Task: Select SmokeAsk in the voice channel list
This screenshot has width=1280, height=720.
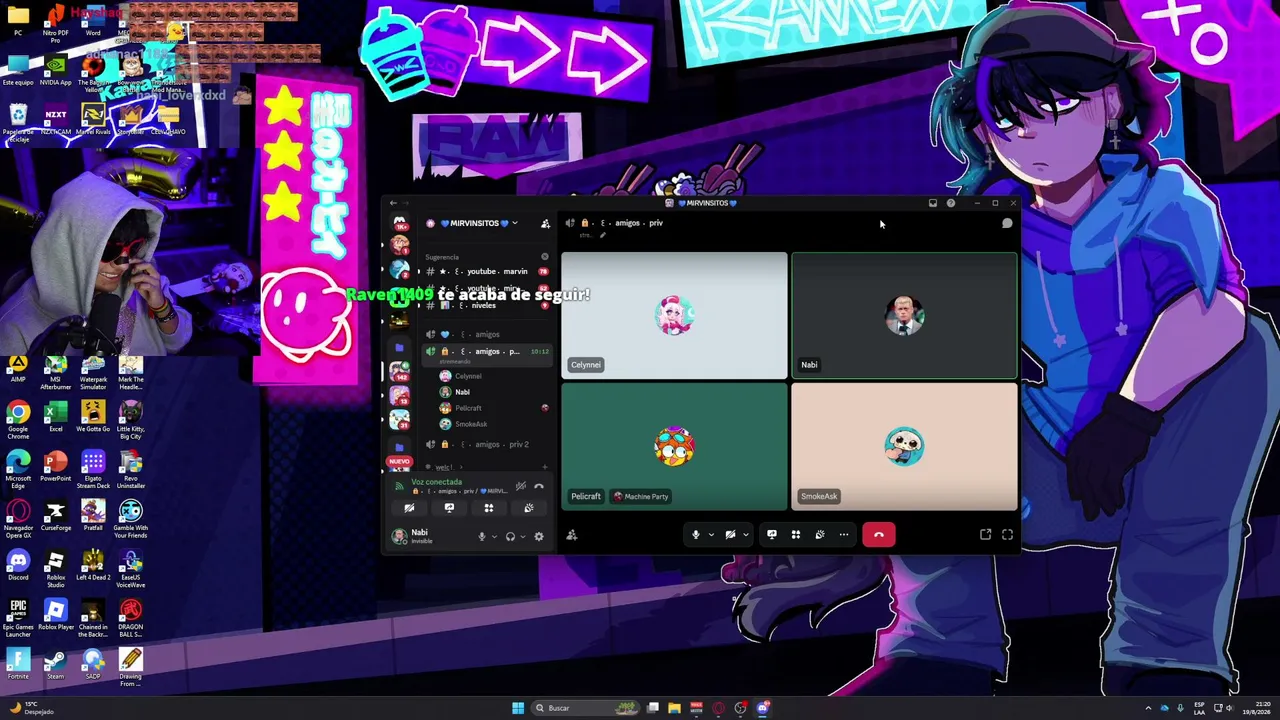Action: (494, 424)
